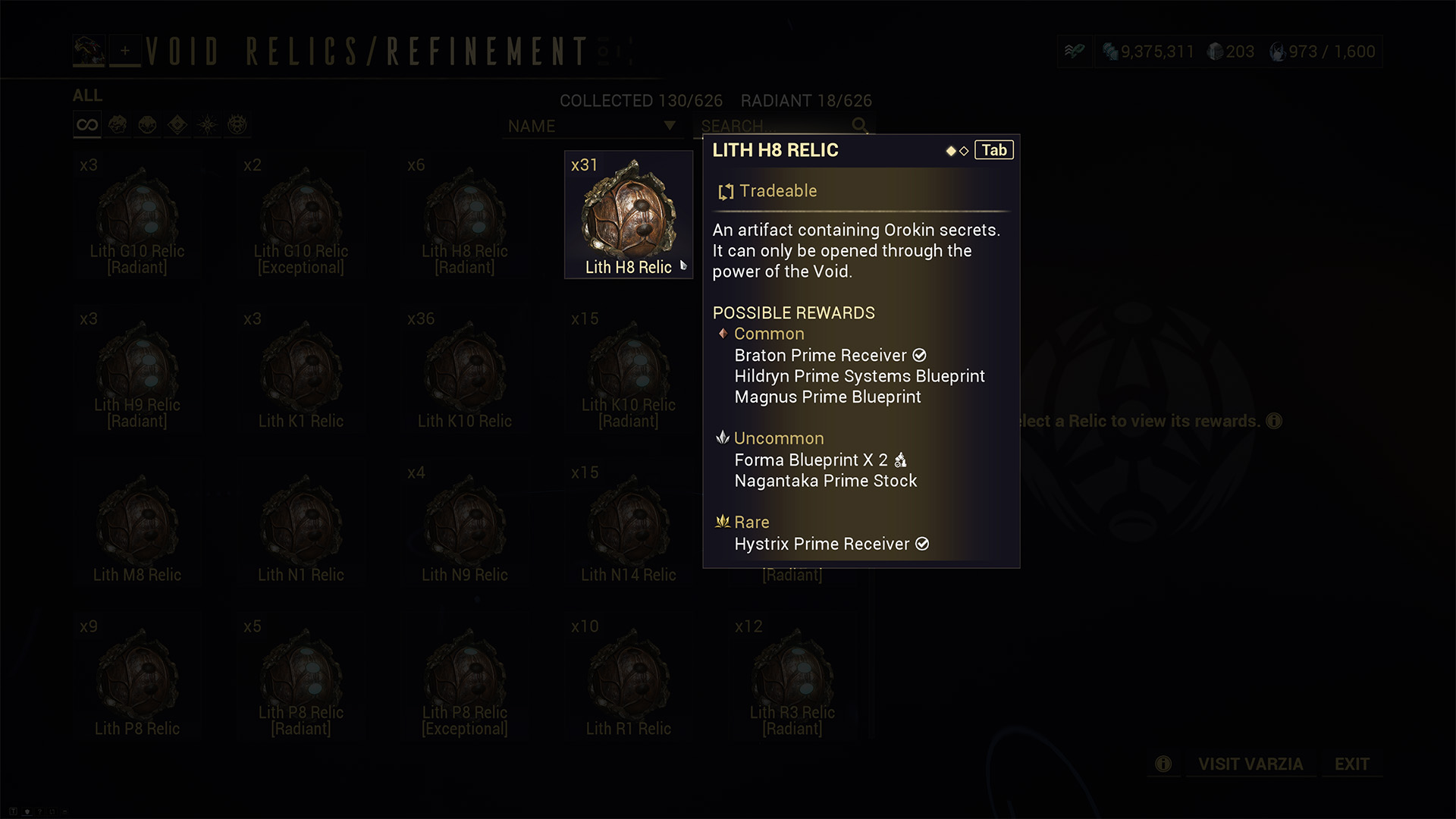The height and width of the screenshot is (819, 1456).
Task: Click the platinum currency icon
Action: (1215, 52)
